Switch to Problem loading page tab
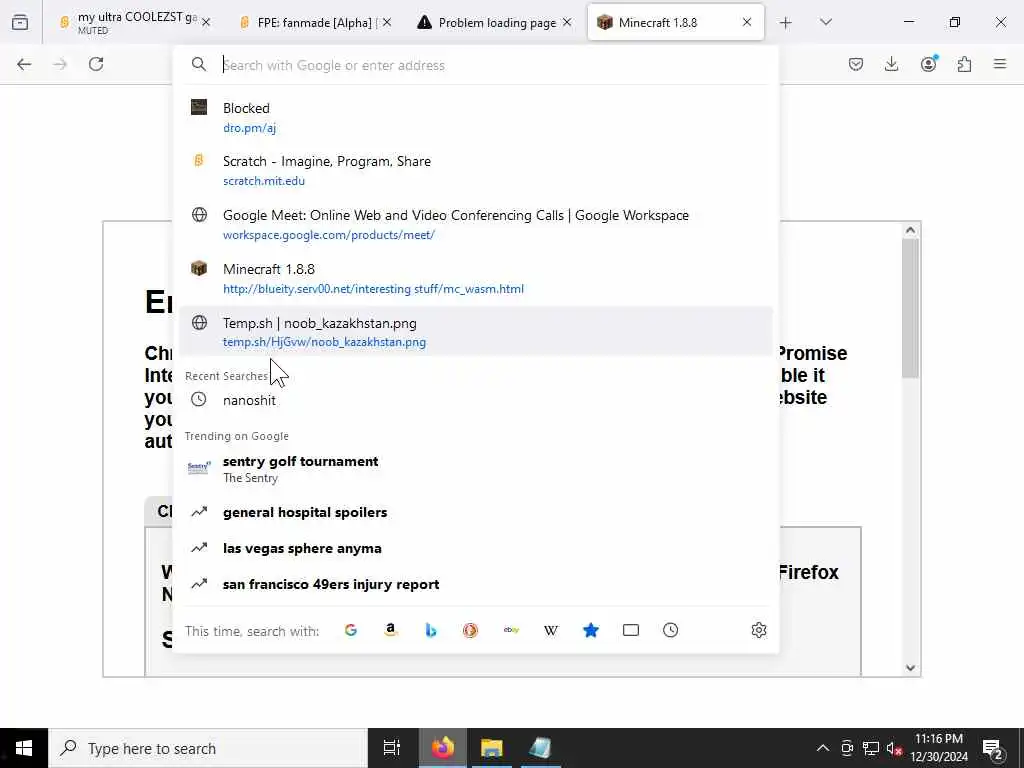 pos(495,22)
